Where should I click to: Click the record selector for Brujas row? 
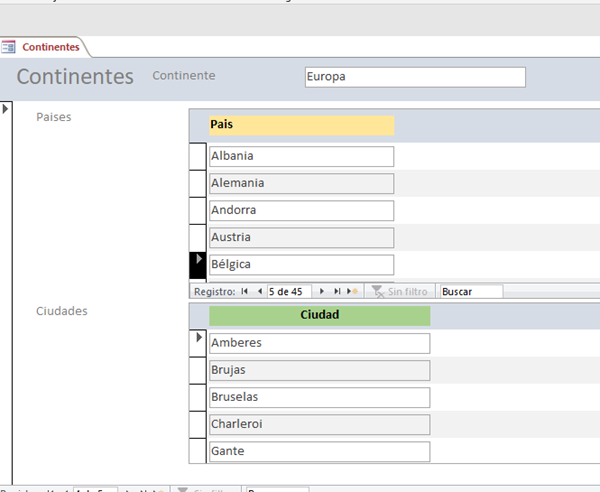[198, 370]
